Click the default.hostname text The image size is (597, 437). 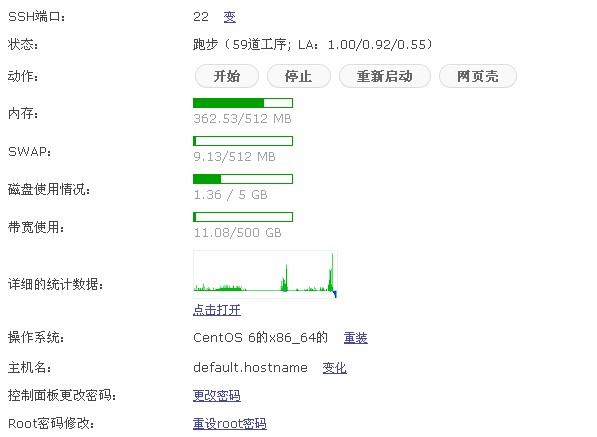(x=250, y=368)
